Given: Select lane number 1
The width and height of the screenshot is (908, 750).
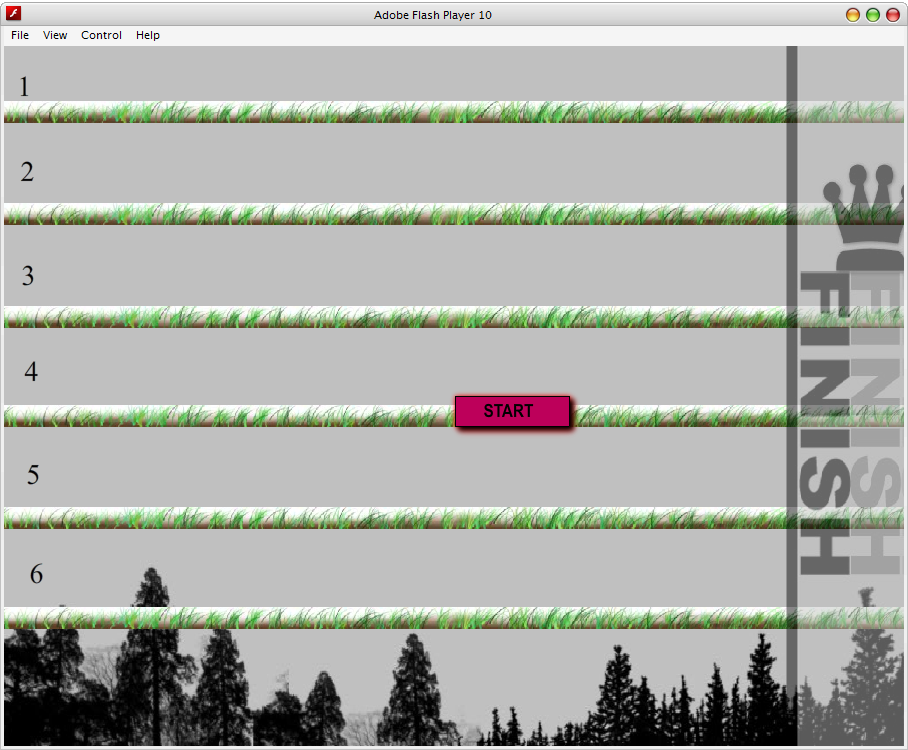Looking at the screenshot, I should tap(24, 87).
